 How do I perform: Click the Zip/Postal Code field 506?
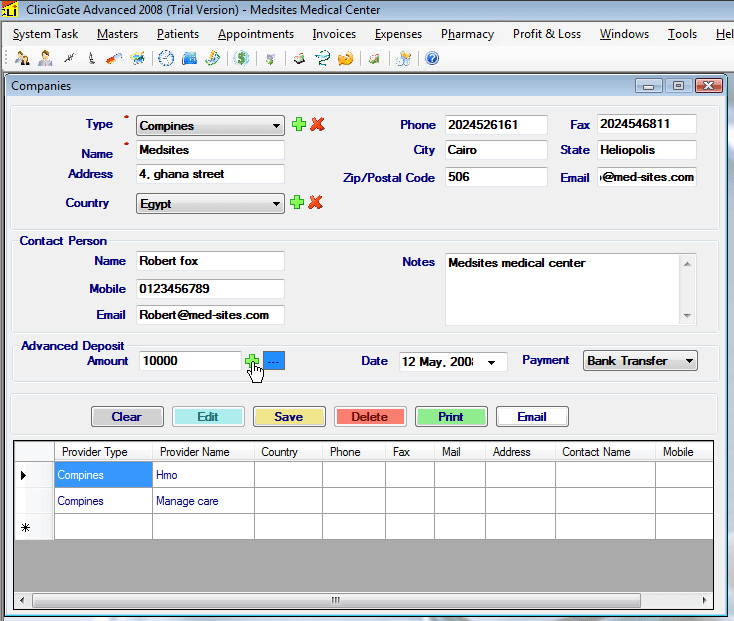pyautogui.click(x=496, y=177)
